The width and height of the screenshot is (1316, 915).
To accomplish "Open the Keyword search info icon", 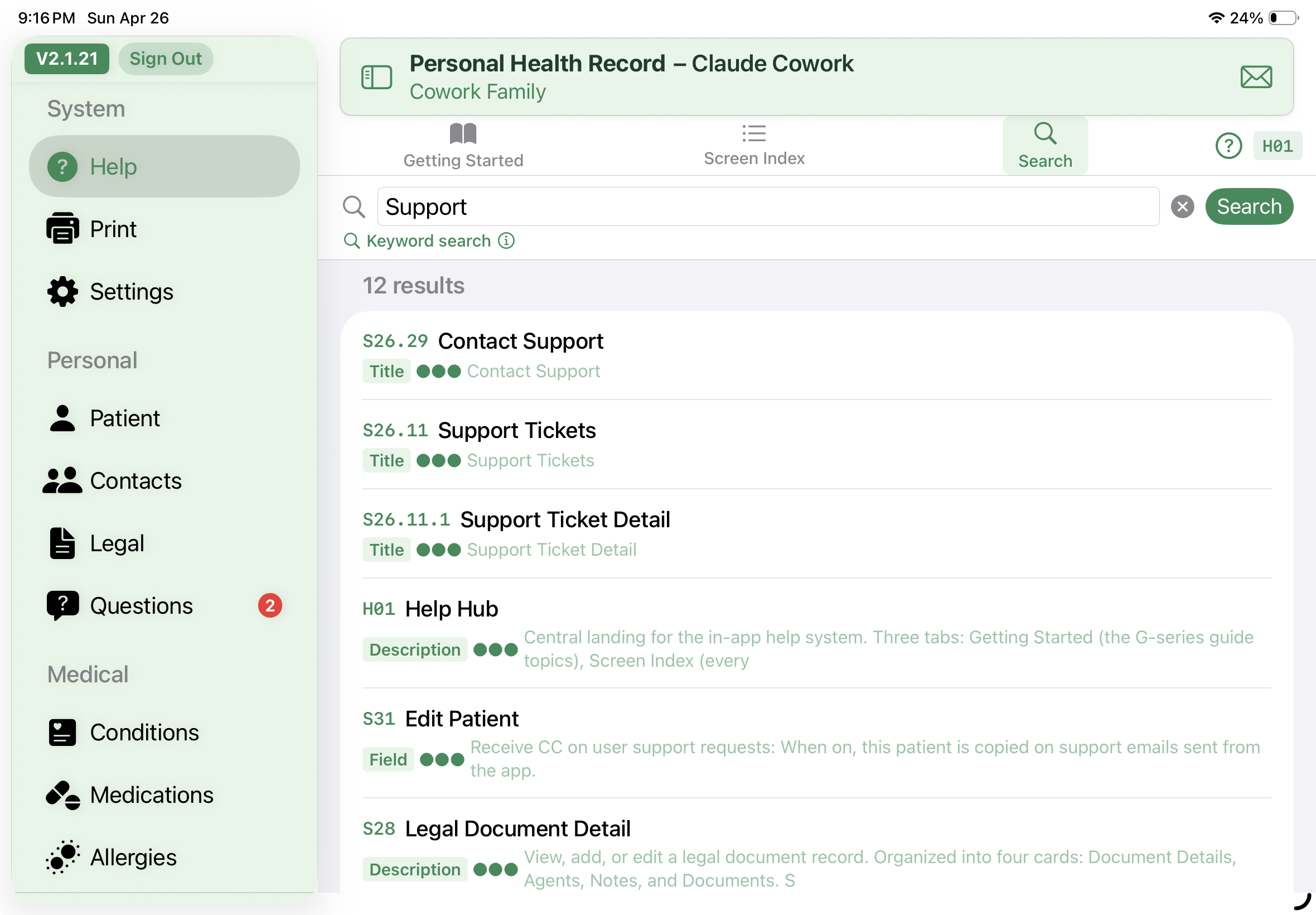I will [x=506, y=240].
